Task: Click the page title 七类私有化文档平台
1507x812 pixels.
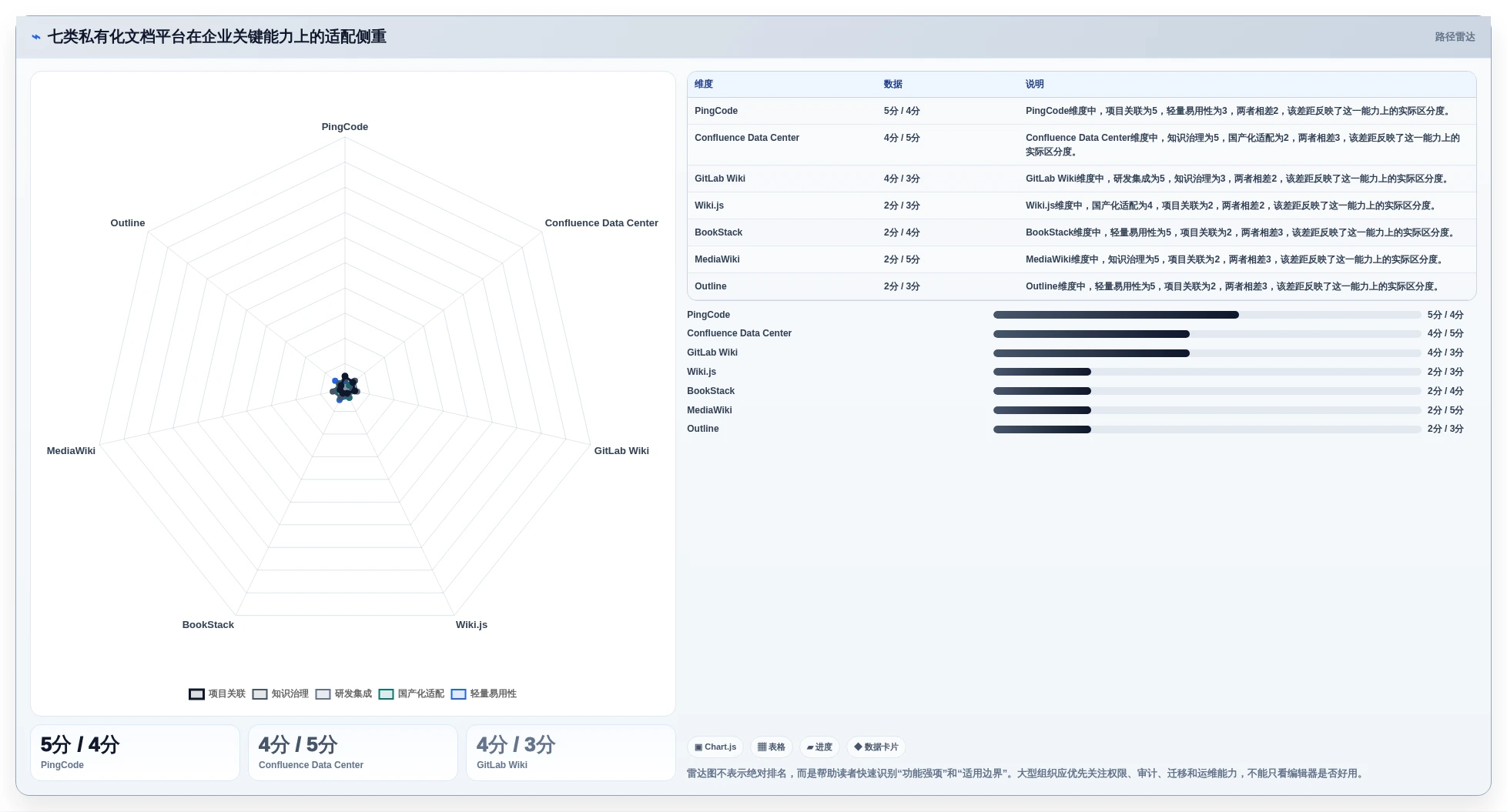Action: point(217,37)
